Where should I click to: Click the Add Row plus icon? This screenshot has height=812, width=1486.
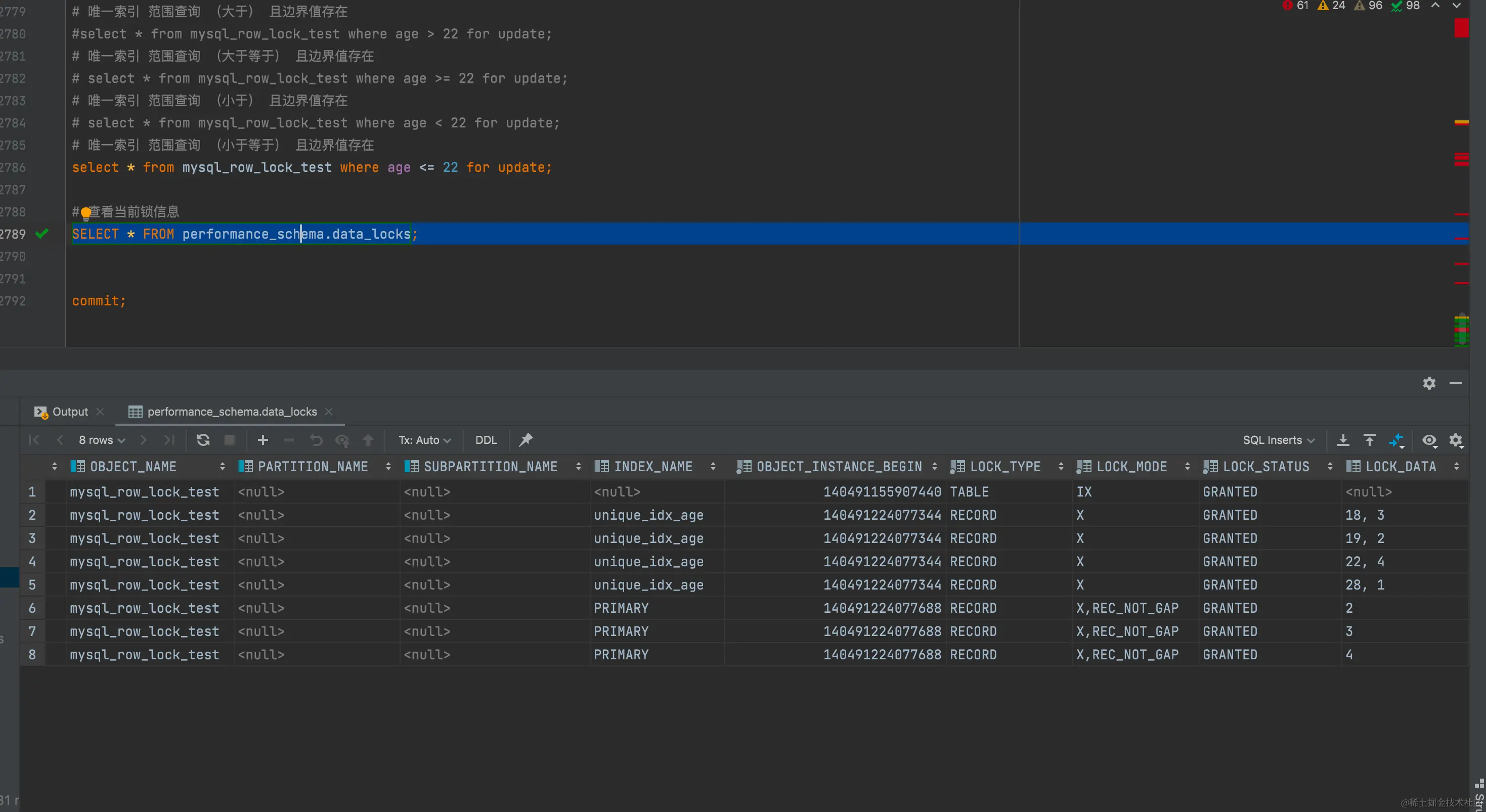point(263,440)
